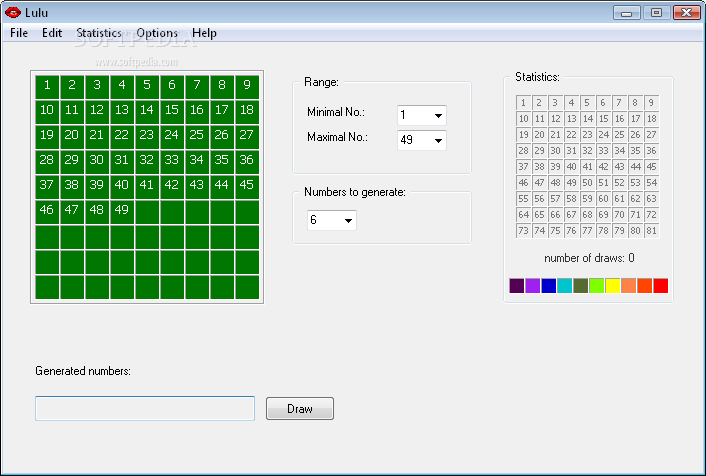This screenshot has width=706, height=476.
Task: Click statistics cell 9
Action: (x=651, y=103)
